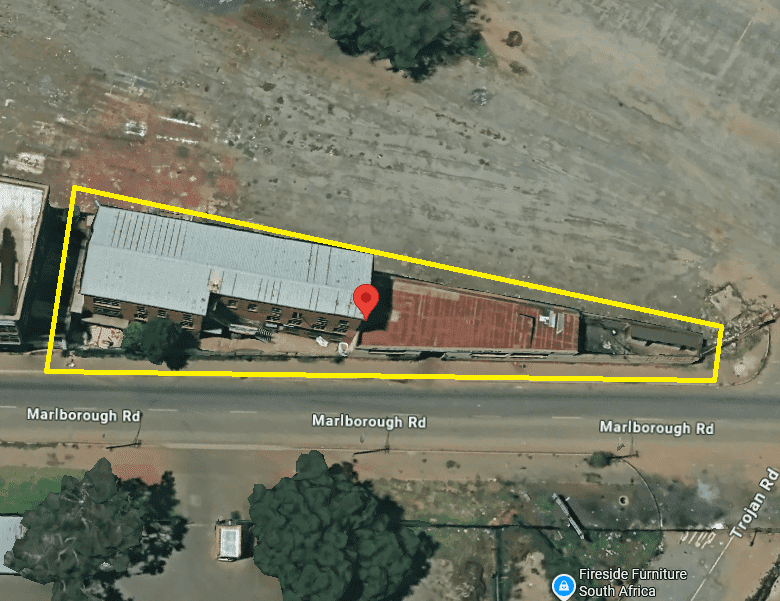This screenshot has height=601, width=780.
Task: Select the white-roofed building at left edge
Action: point(21,259)
